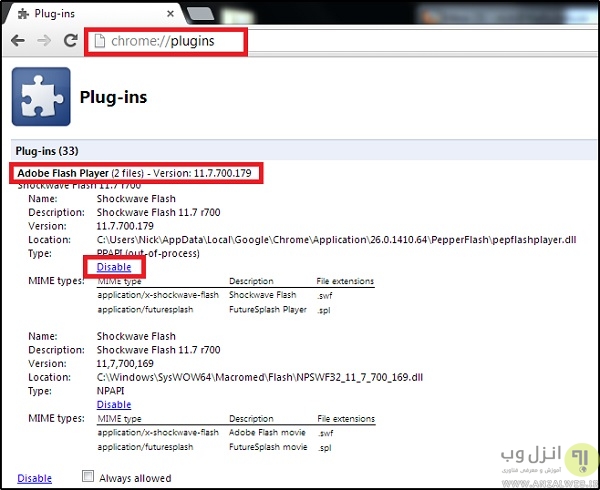This screenshot has height=490, width=600.
Task: Click the Plug-ins page title heading
Action: (114, 99)
